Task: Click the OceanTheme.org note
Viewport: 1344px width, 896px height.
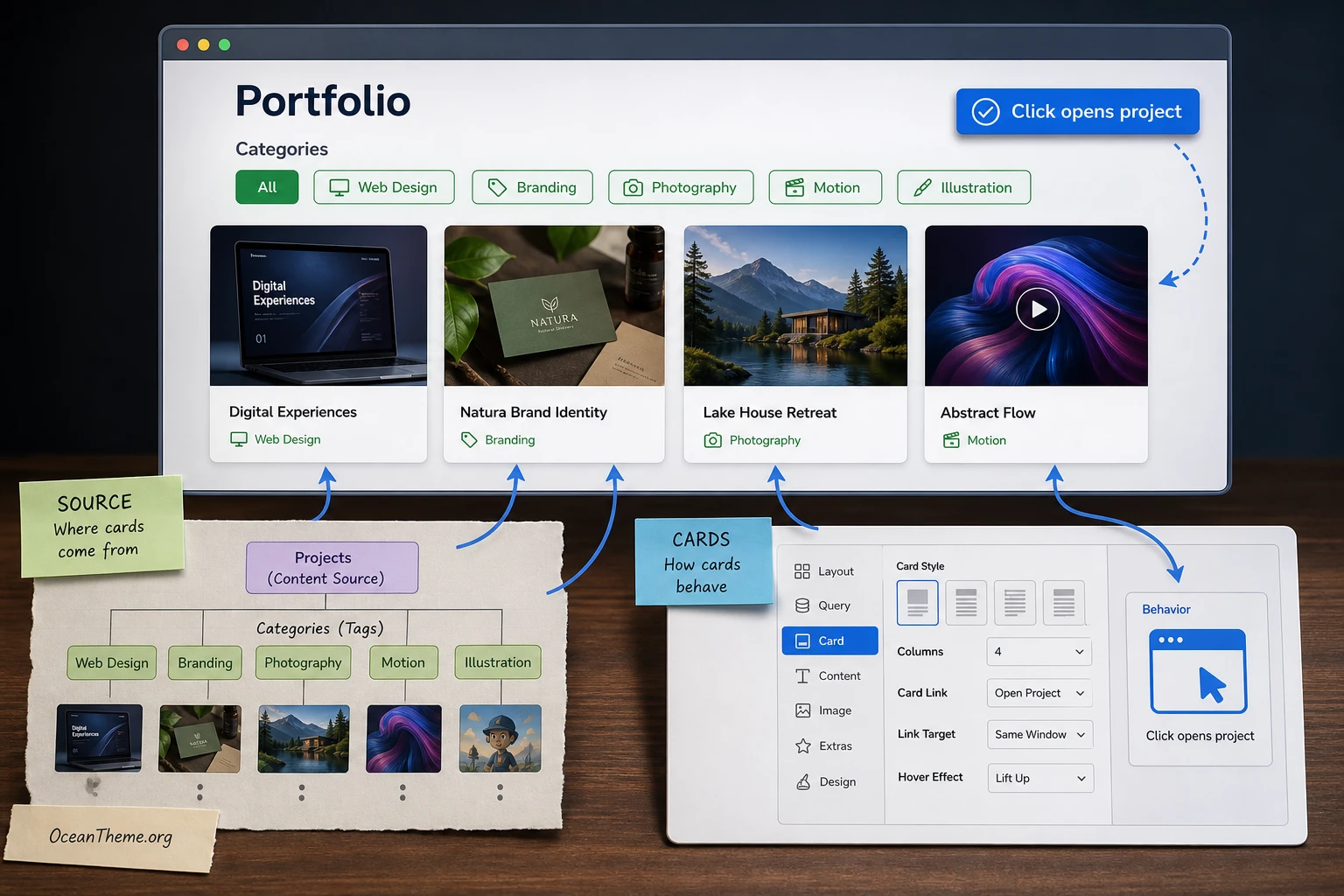Action: pyautogui.click(x=110, y=836)
